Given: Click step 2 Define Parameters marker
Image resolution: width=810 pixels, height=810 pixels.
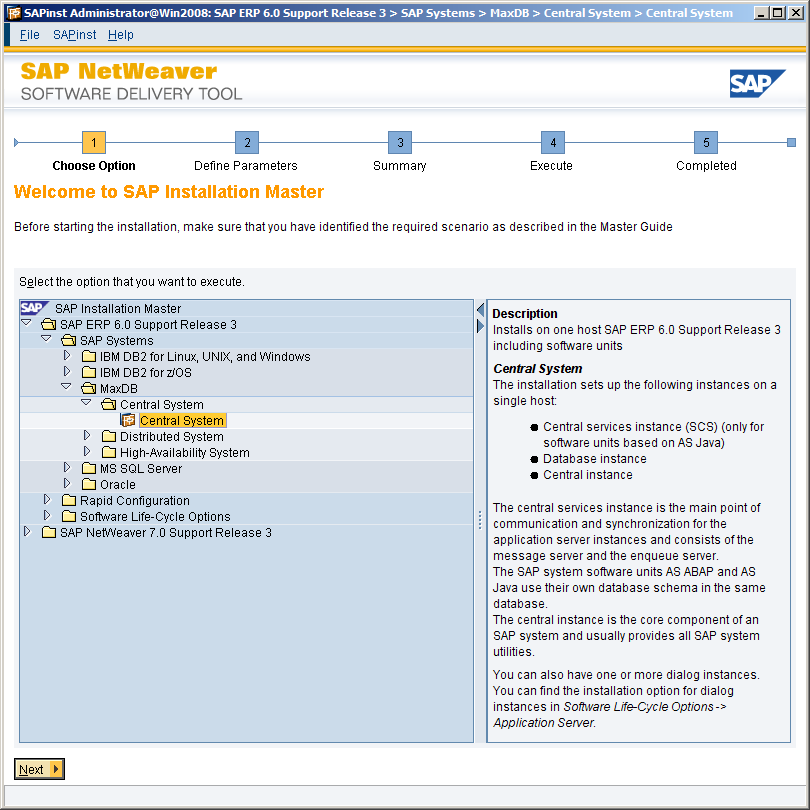Looking at the screenshot, I should 247,143.
